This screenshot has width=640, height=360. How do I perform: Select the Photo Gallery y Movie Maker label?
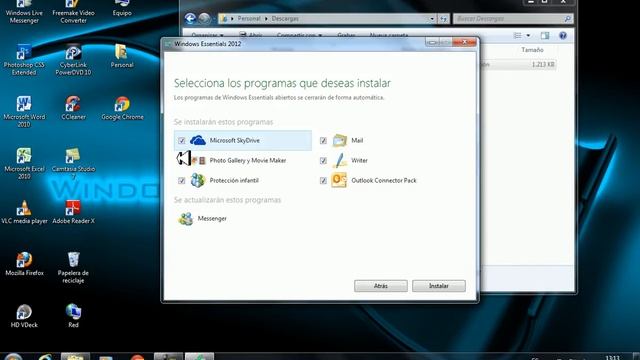[248, 160]
